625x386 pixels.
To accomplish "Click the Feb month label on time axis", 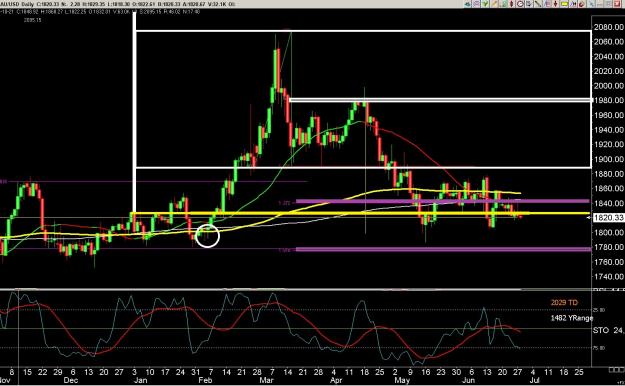I will pos(205,380).
